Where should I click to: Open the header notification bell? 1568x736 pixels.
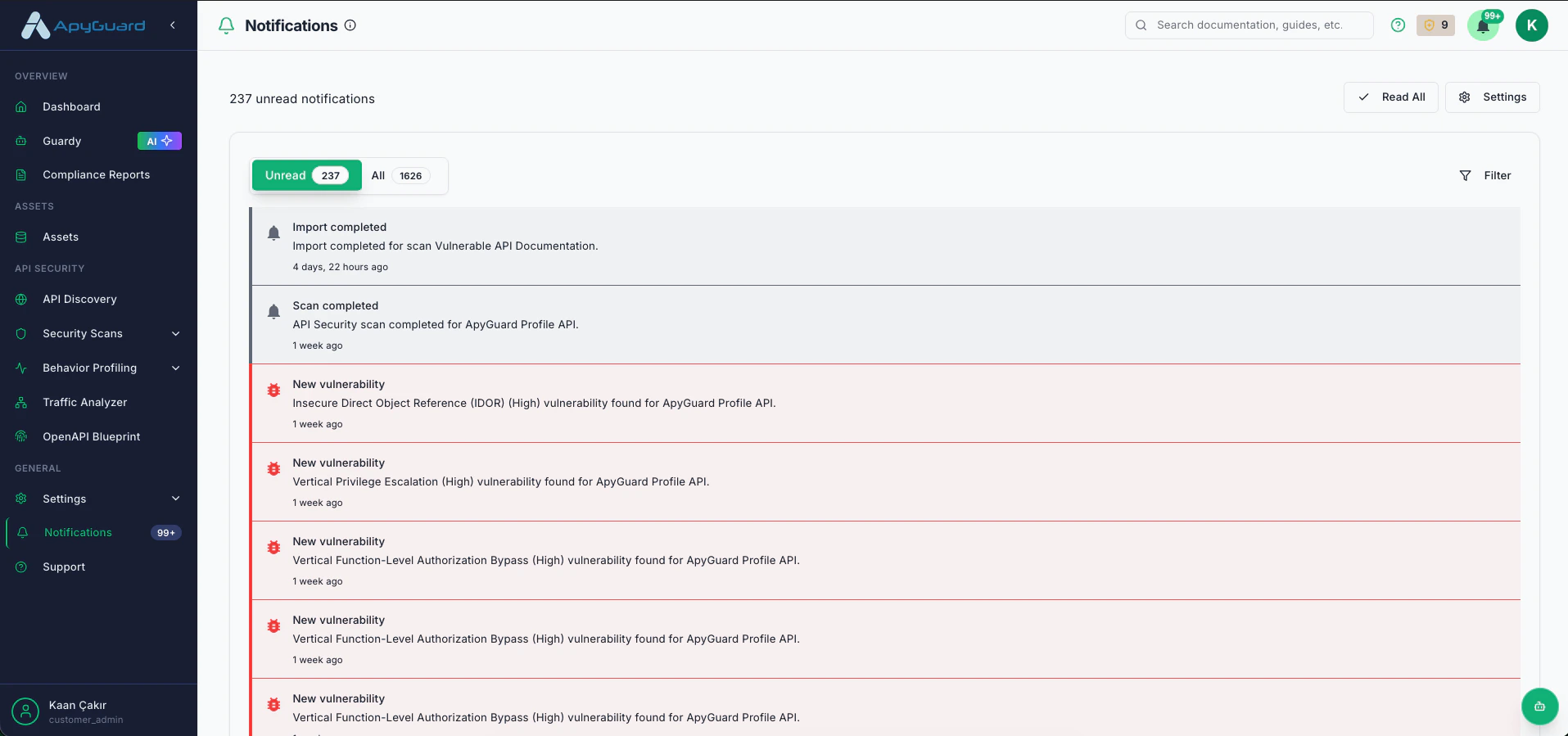(x=1483, y=25)
